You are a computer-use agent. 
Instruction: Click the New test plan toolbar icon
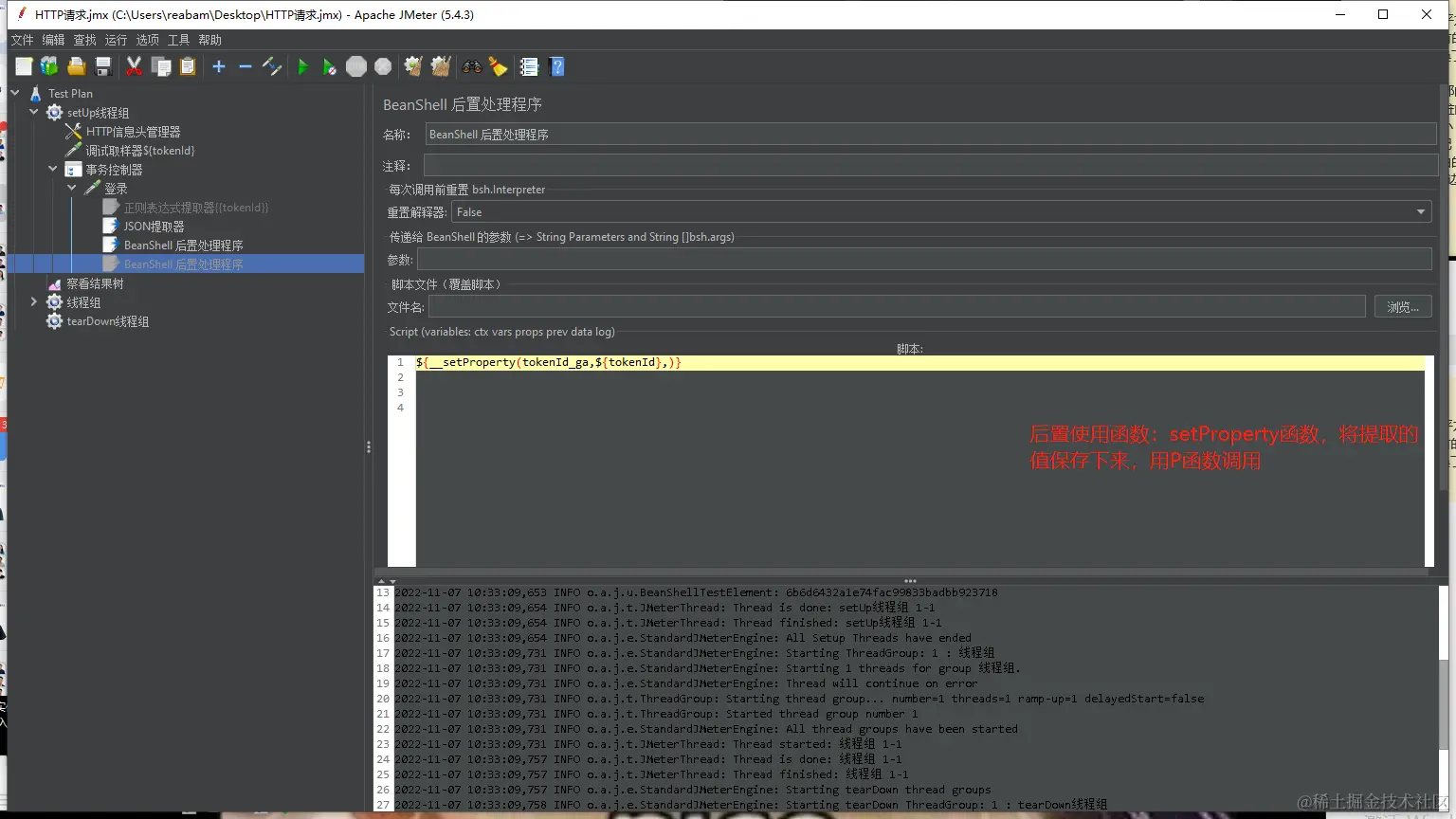(24, 66)
